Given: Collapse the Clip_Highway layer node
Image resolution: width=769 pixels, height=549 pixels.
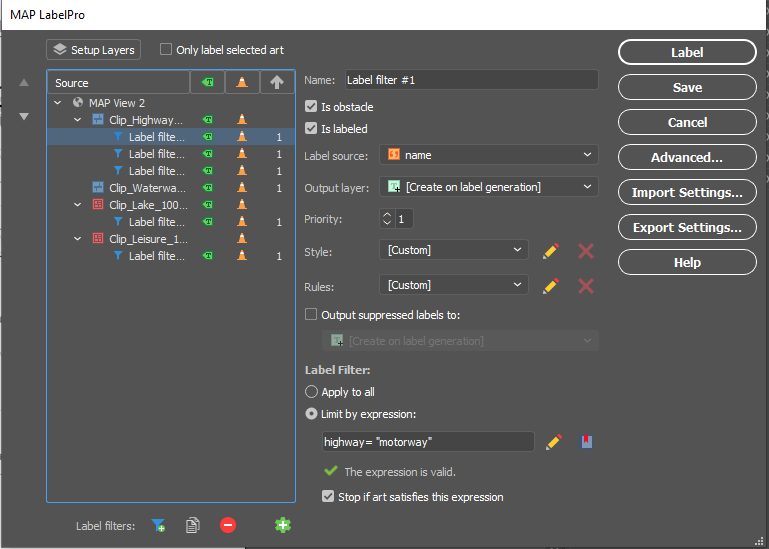Looking at the screenshot, I should pyautogui.click(x=77, y=120).
